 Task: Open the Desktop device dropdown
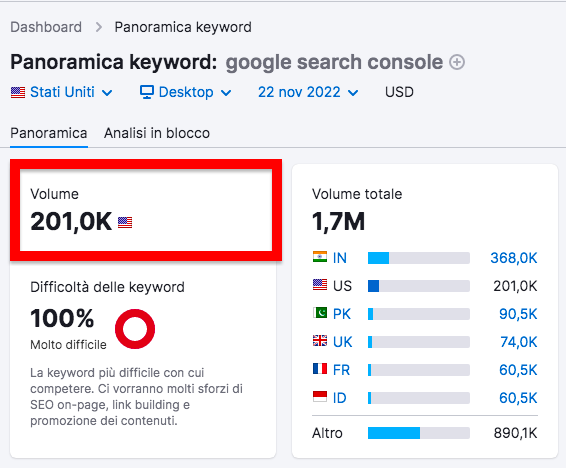click(x=186, y=92)
